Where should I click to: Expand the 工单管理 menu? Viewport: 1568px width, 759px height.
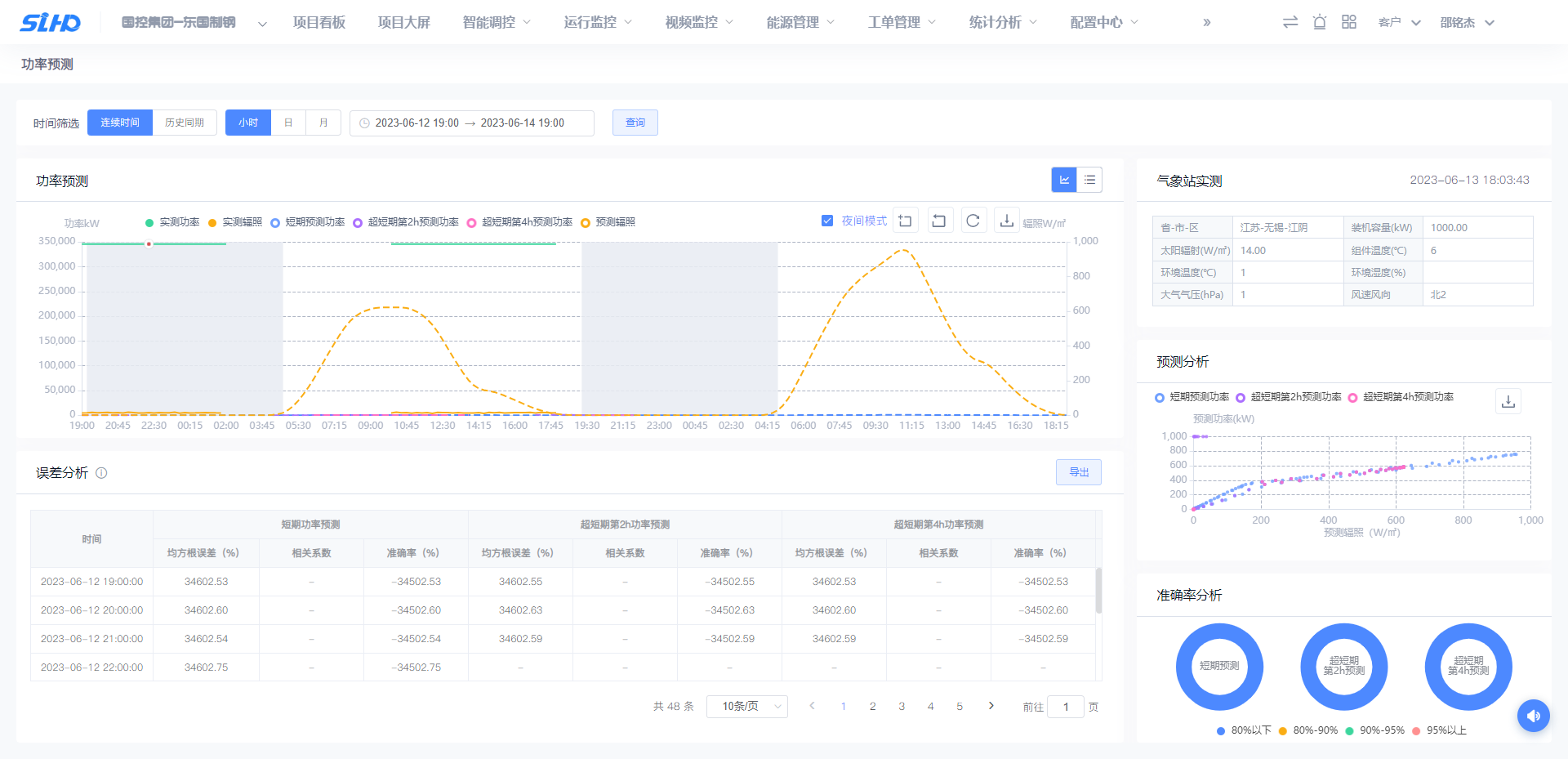point(902,23)
